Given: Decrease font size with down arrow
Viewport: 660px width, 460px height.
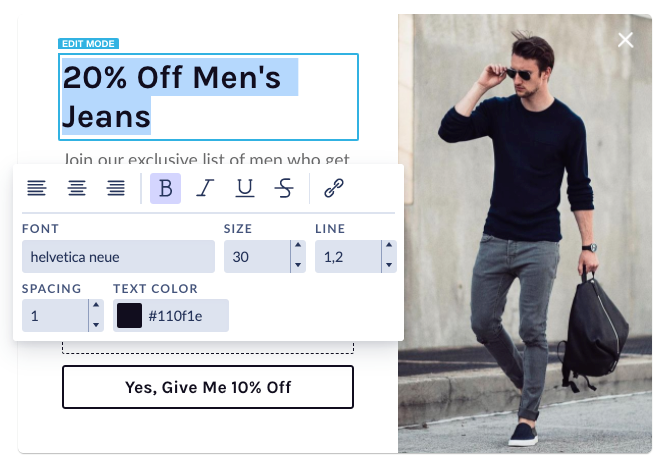Looking at the screenshot, I should tap(298, 265).
